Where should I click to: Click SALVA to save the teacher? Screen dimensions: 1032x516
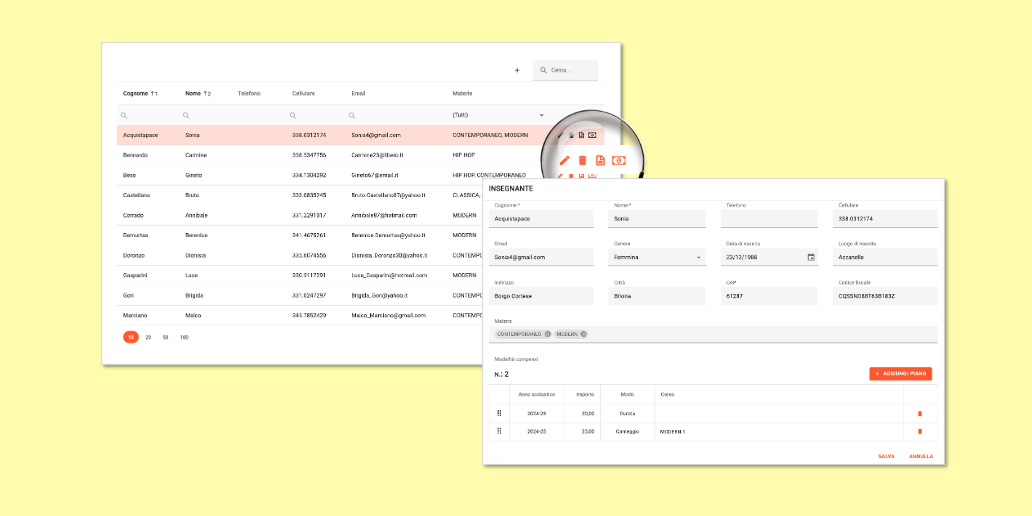tap(886, 456)
